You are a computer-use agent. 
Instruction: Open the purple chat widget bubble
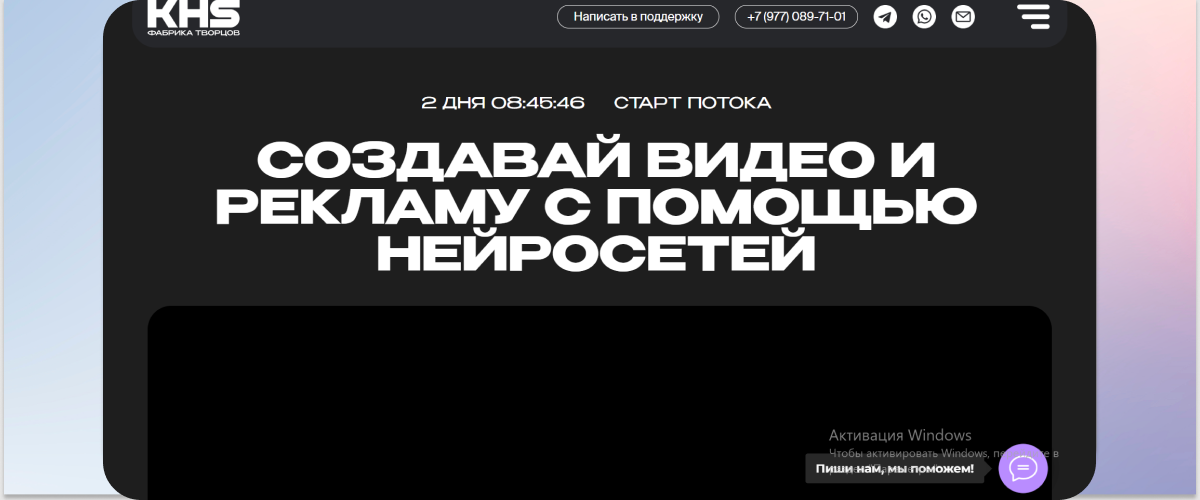pyautogui.click(x=1023, y=468)
